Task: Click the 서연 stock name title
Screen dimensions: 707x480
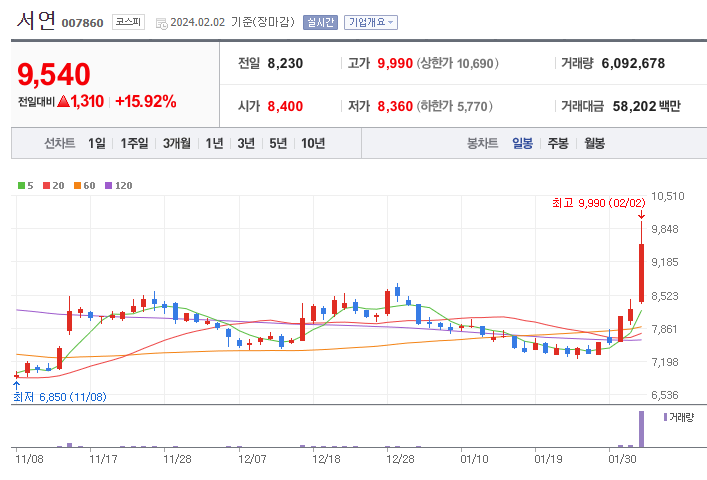Action: (36, 20)
